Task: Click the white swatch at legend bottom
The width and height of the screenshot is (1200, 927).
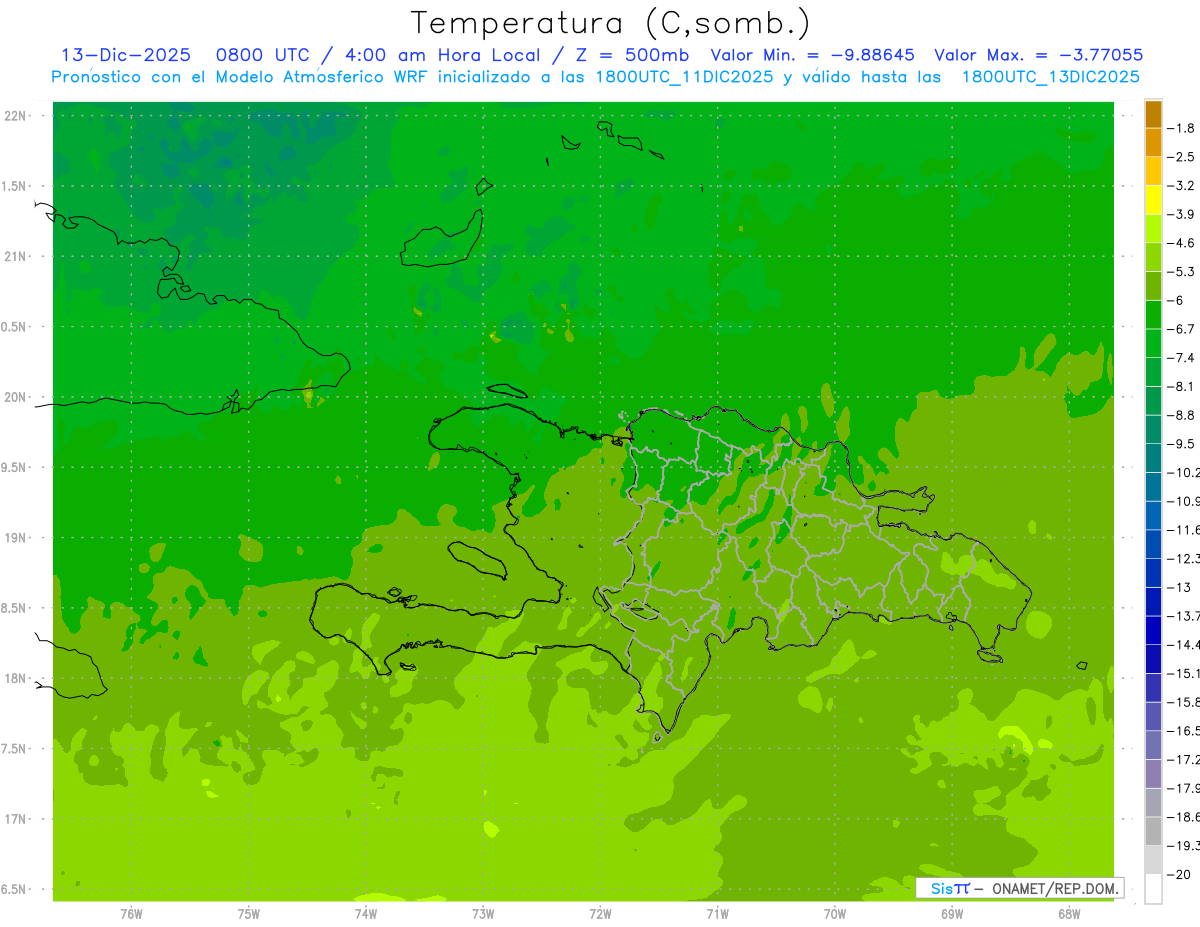Action: (x=1153, y=889)
